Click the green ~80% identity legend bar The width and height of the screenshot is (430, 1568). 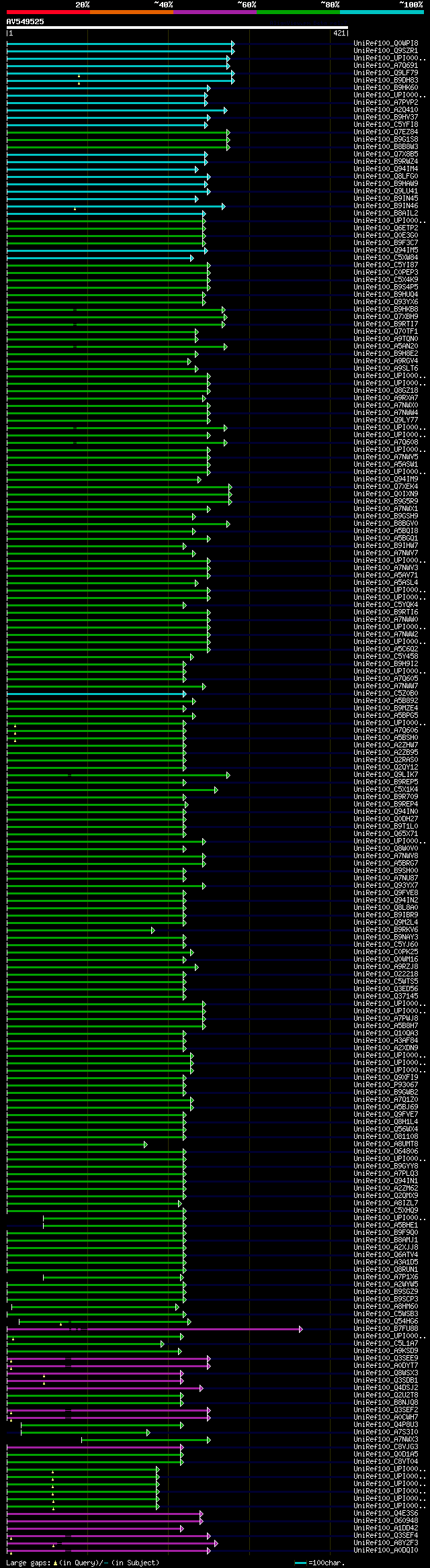tap(298, 12)
